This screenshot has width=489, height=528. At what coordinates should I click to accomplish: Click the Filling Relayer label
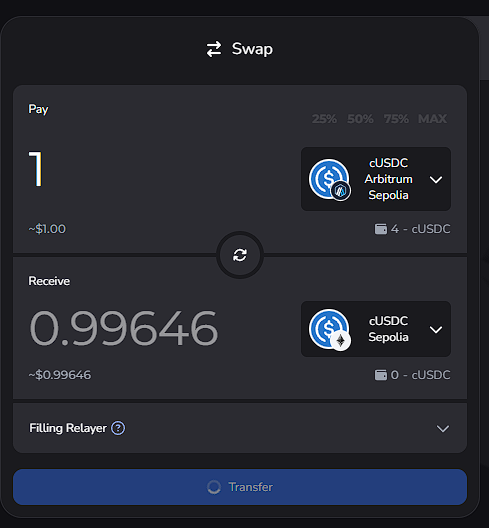[x=68, y=428]
